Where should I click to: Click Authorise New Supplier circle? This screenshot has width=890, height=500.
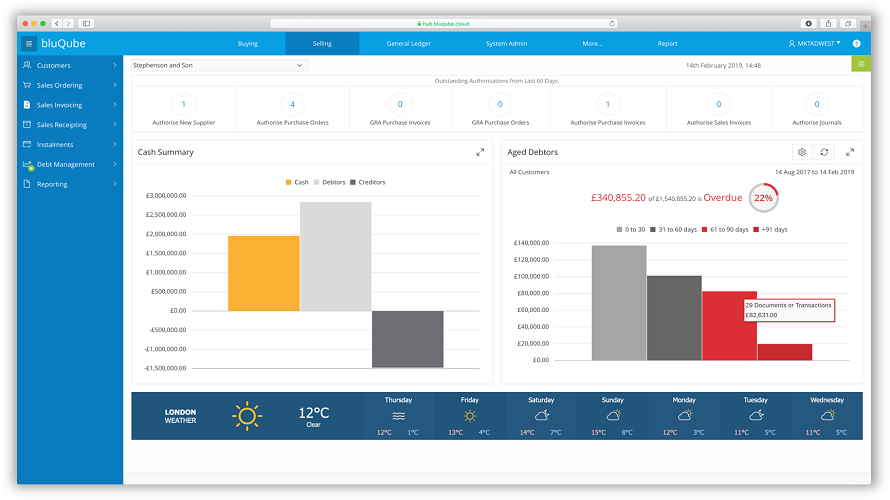183,104
